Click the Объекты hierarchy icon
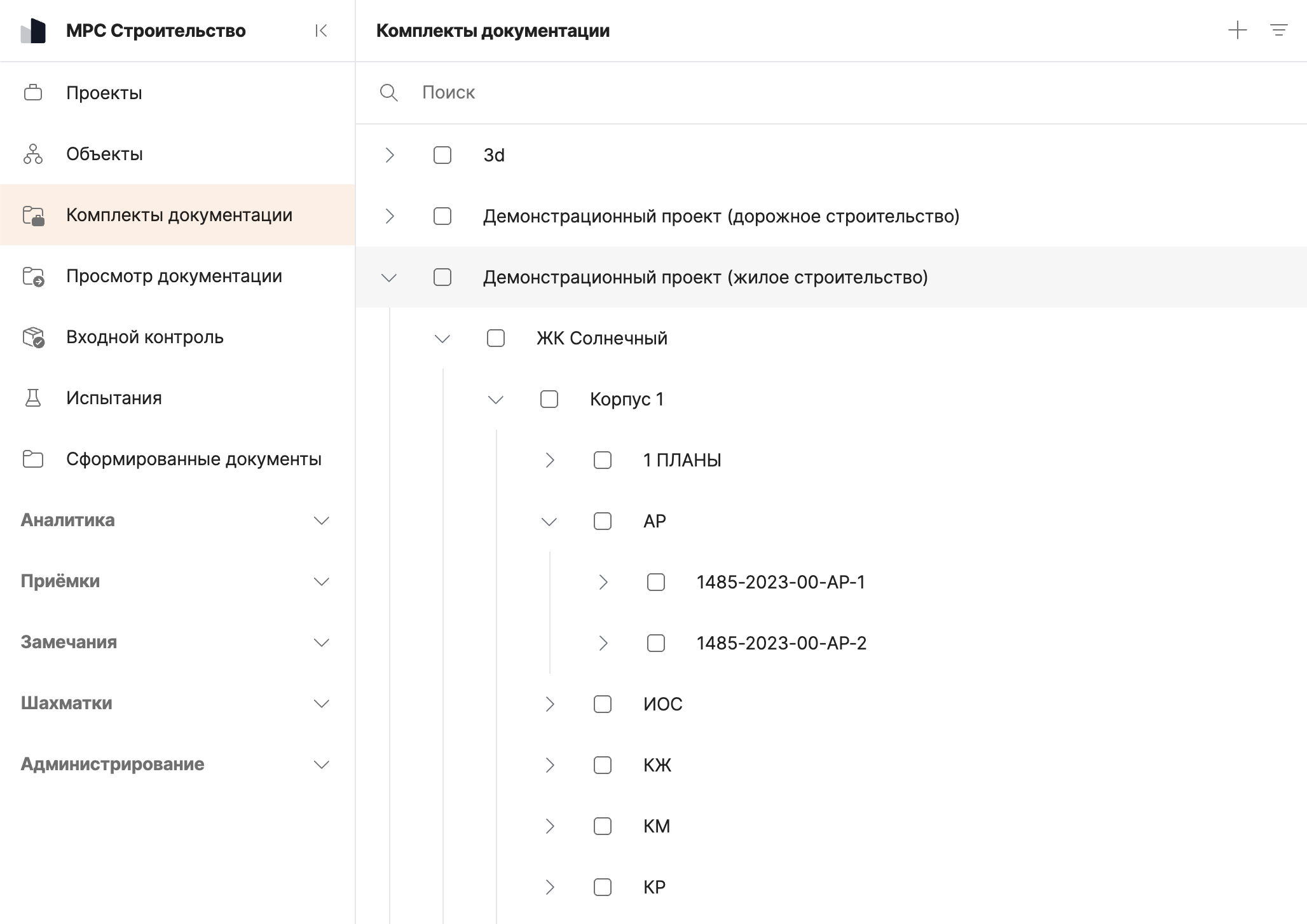 tap(33, 154)
